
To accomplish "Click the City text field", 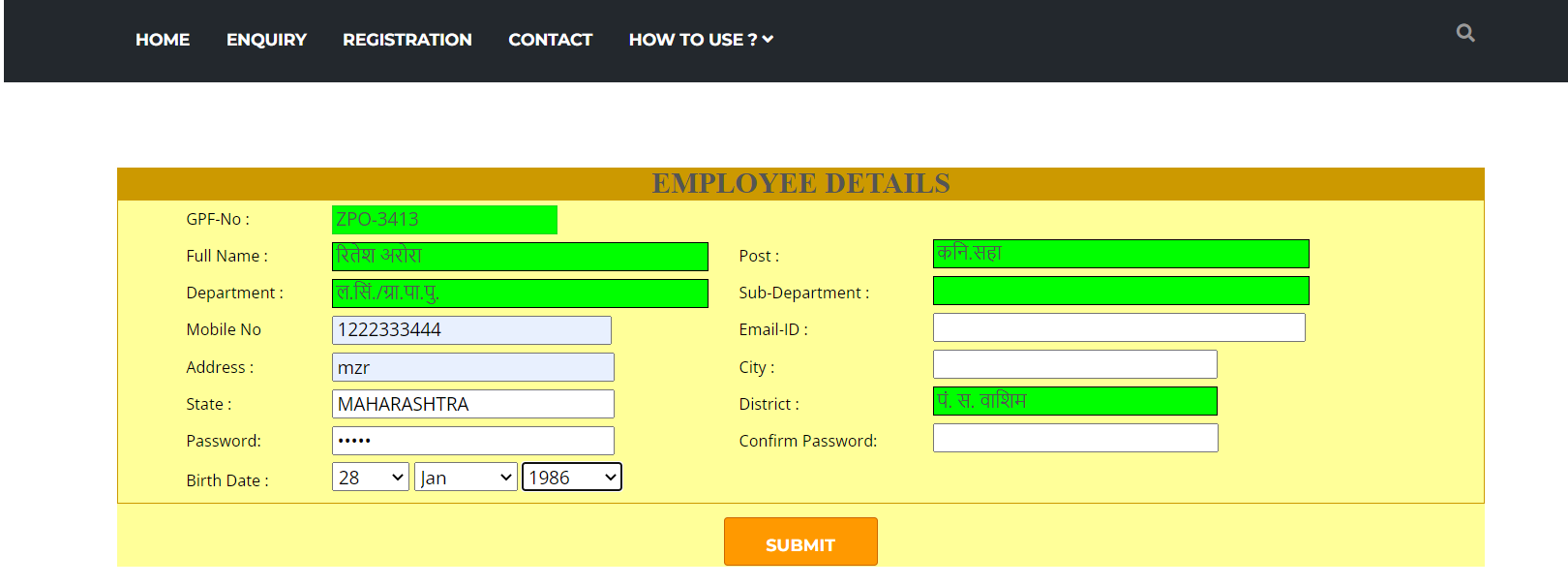I will pyautogui.click(x=1074, y=364).
